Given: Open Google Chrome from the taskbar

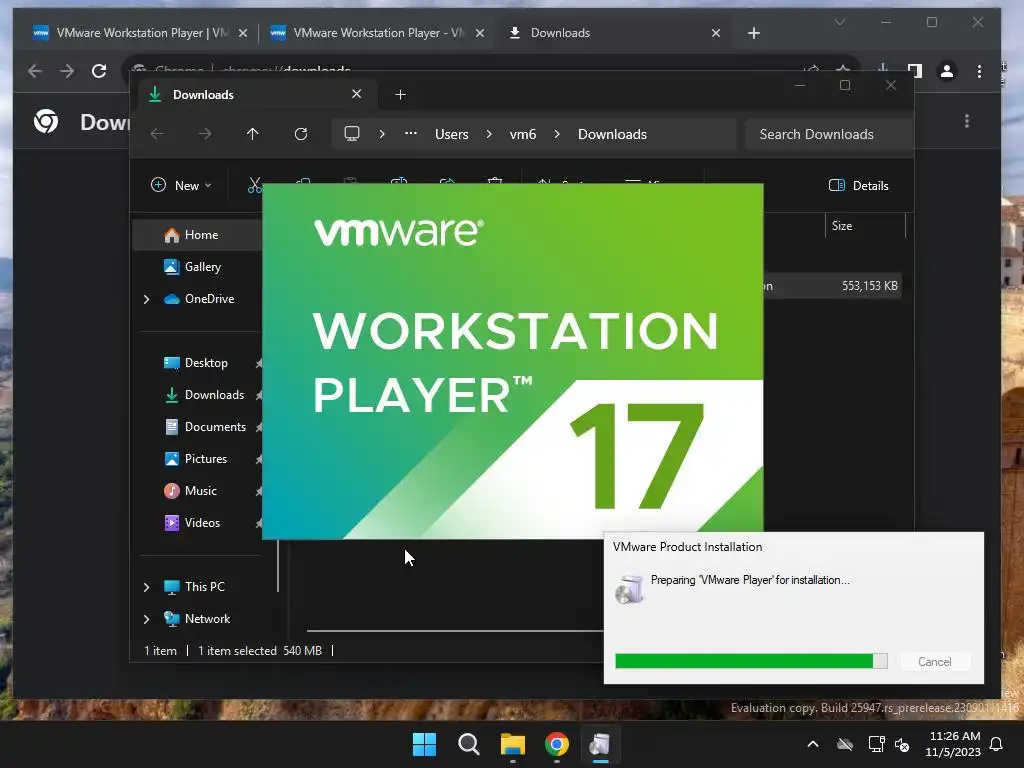Looking at the screenshot, I should (x=556, y=744).
